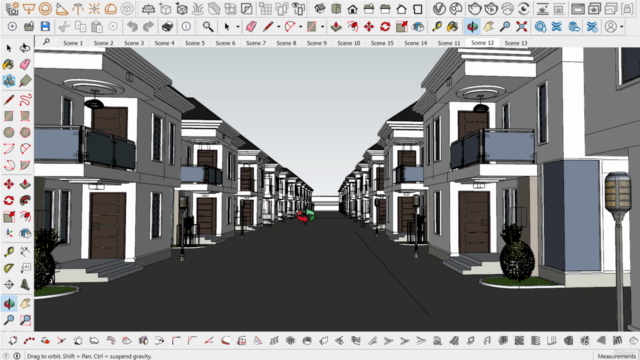
Task: Show the V-Ray frame buffer window
Action: [578, 8]
